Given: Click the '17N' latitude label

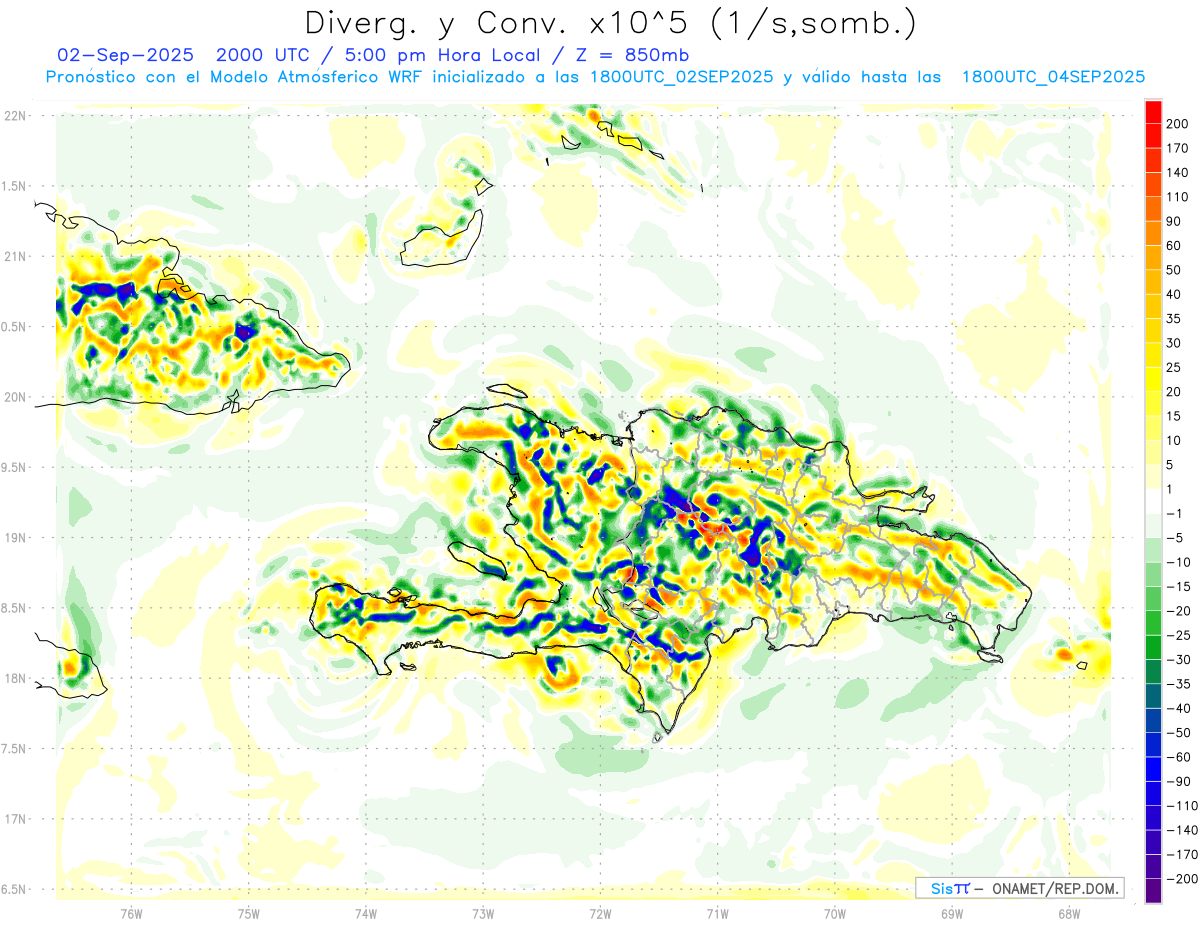Looking at the screenshot, I should (14, 819).
